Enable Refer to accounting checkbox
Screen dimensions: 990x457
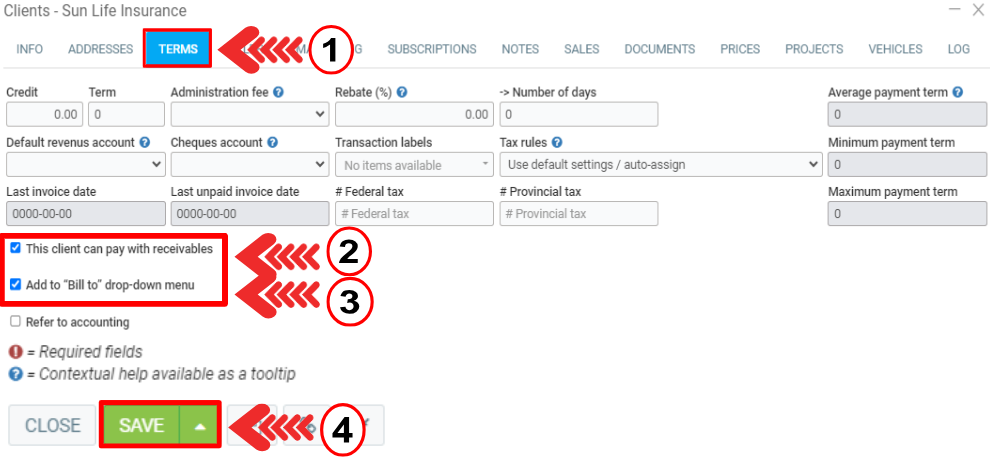pyautogui.click(x=16, y=322)
